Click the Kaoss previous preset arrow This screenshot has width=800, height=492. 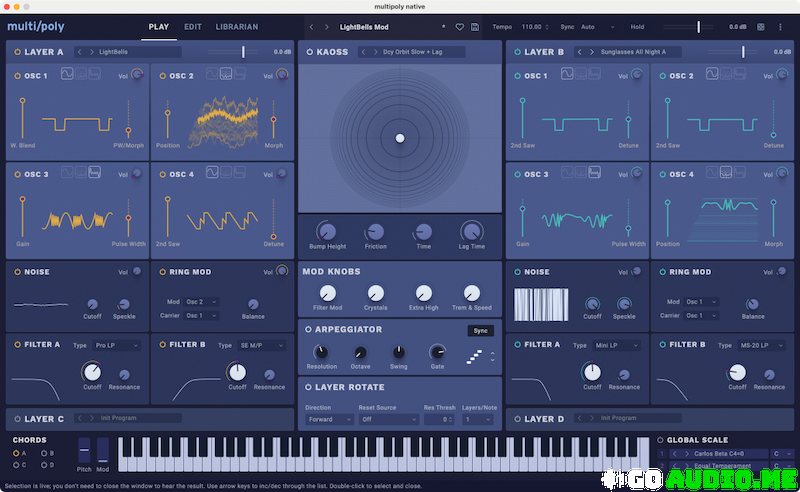coord(363,52)
